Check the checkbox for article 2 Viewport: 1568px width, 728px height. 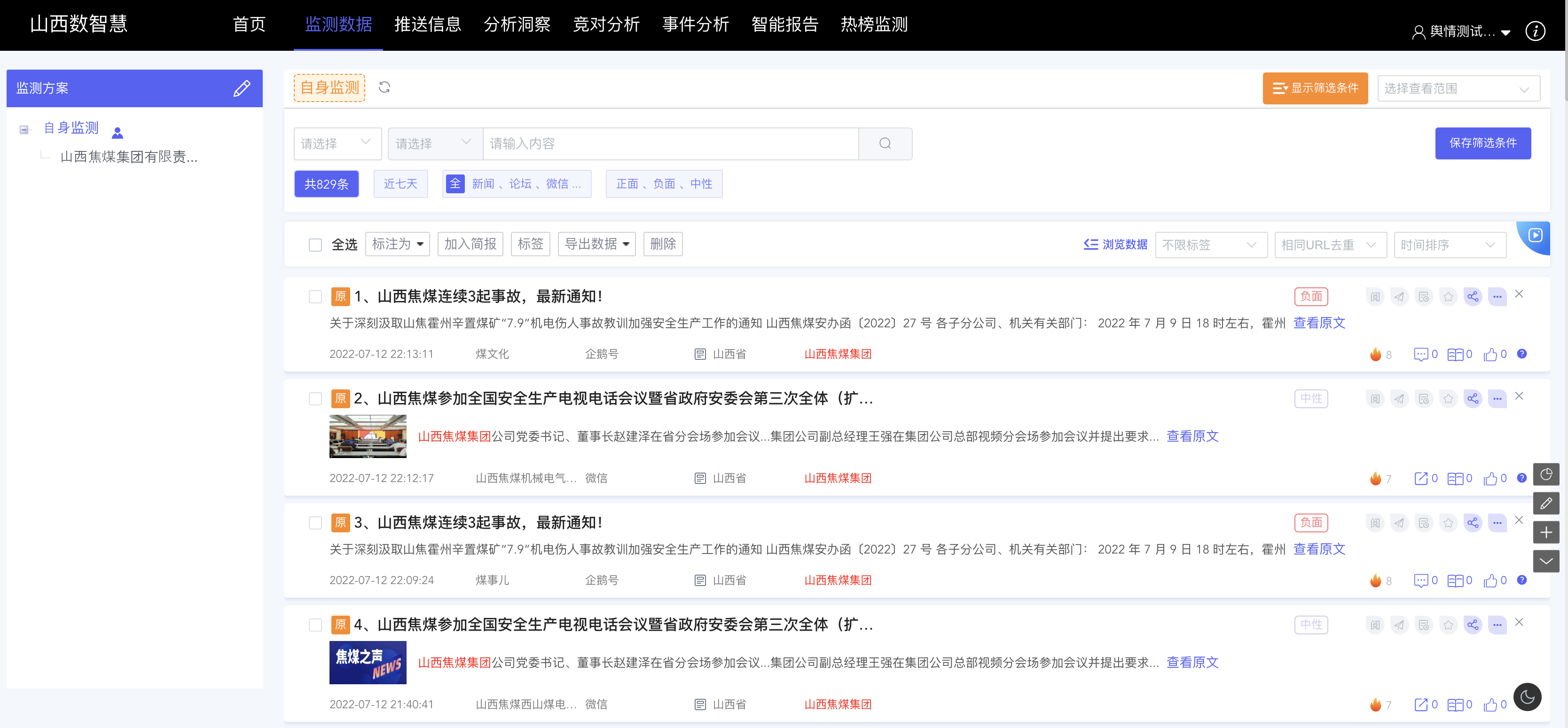tap(315, 398)
